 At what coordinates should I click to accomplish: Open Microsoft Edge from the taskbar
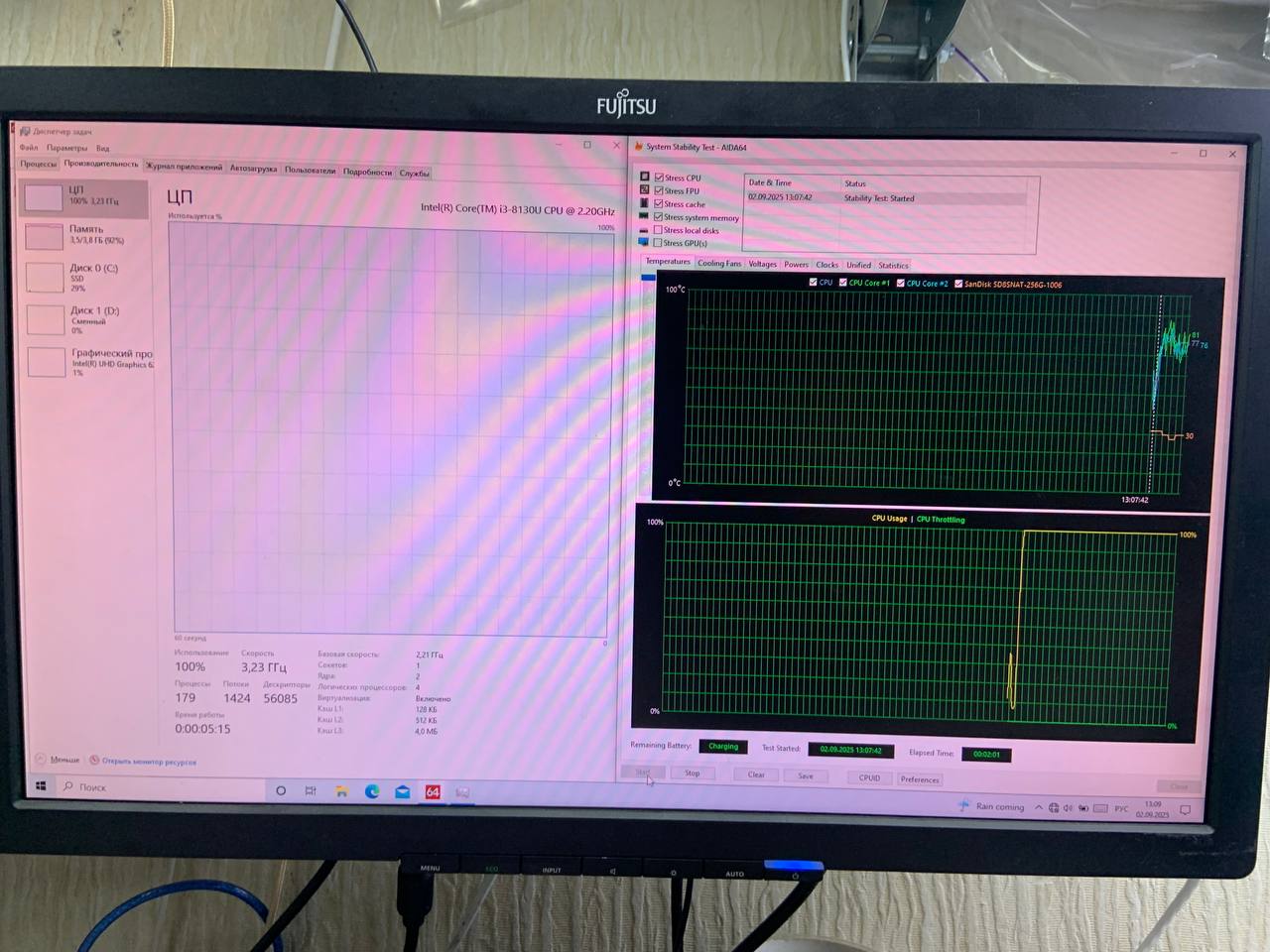pos(372,791)
